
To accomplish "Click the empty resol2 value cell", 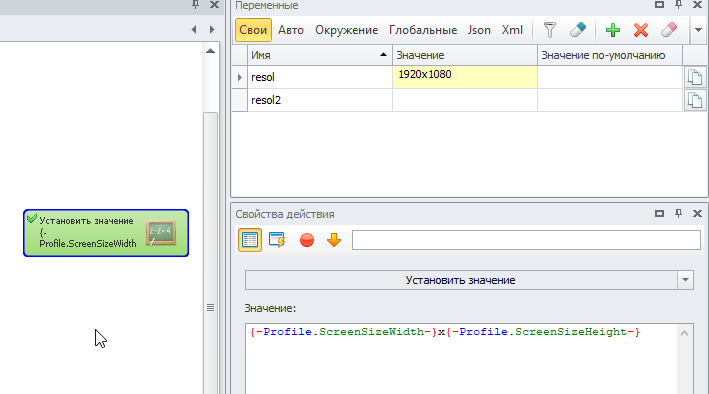I will click(465, 100).
